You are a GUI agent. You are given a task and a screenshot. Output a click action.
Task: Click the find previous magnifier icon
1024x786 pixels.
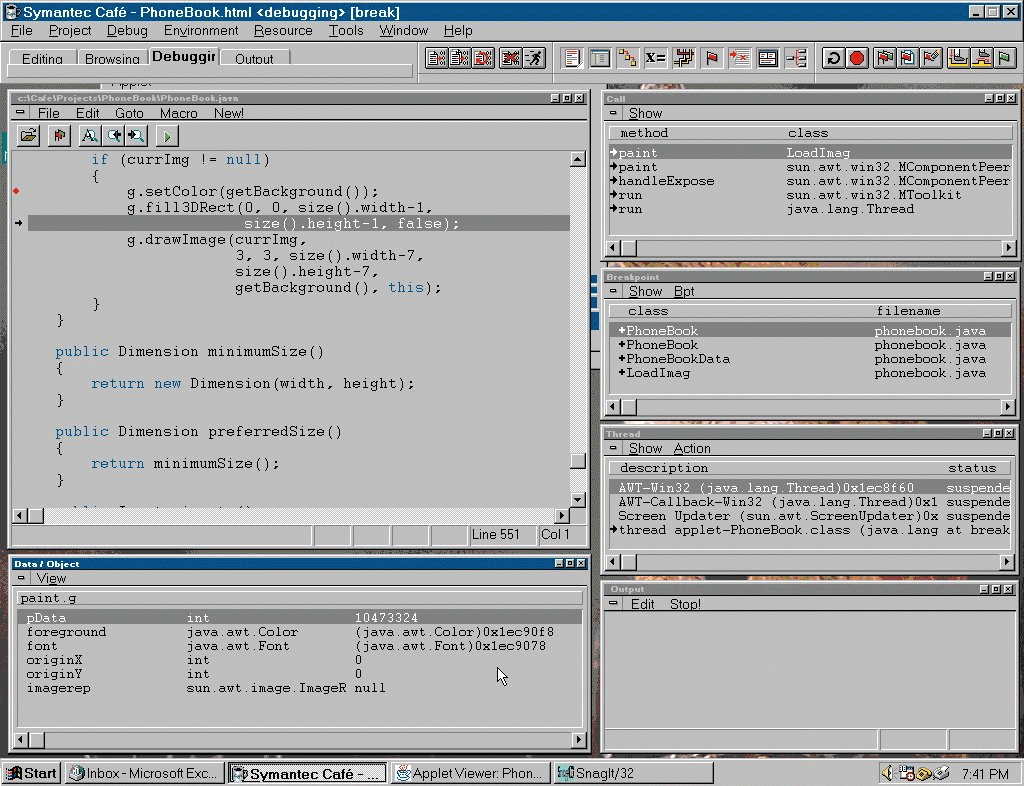[x=114, y=135]
